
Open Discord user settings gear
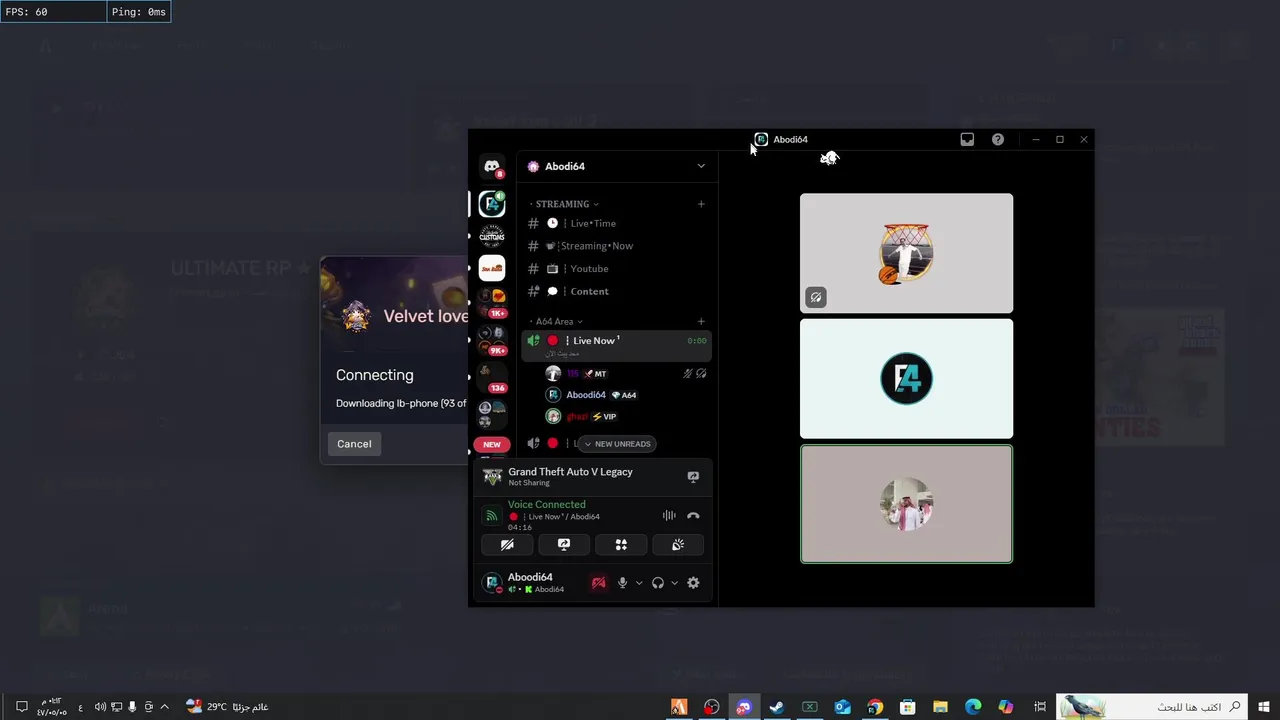pyautogui.click(x=693, y=583)
